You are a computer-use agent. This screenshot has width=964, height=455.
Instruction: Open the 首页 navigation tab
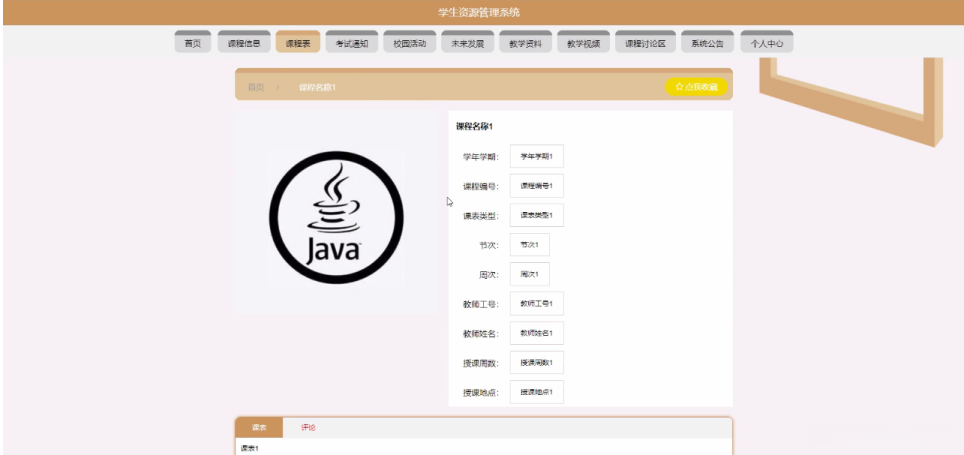pyautogui.click(x=192, y=43)
